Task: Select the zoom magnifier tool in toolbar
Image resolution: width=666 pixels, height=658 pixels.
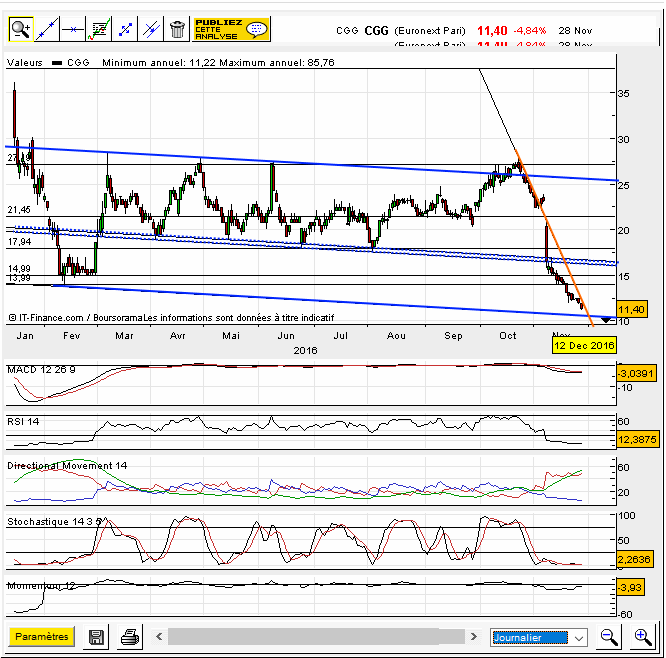Action: click(x=20, y=29)
